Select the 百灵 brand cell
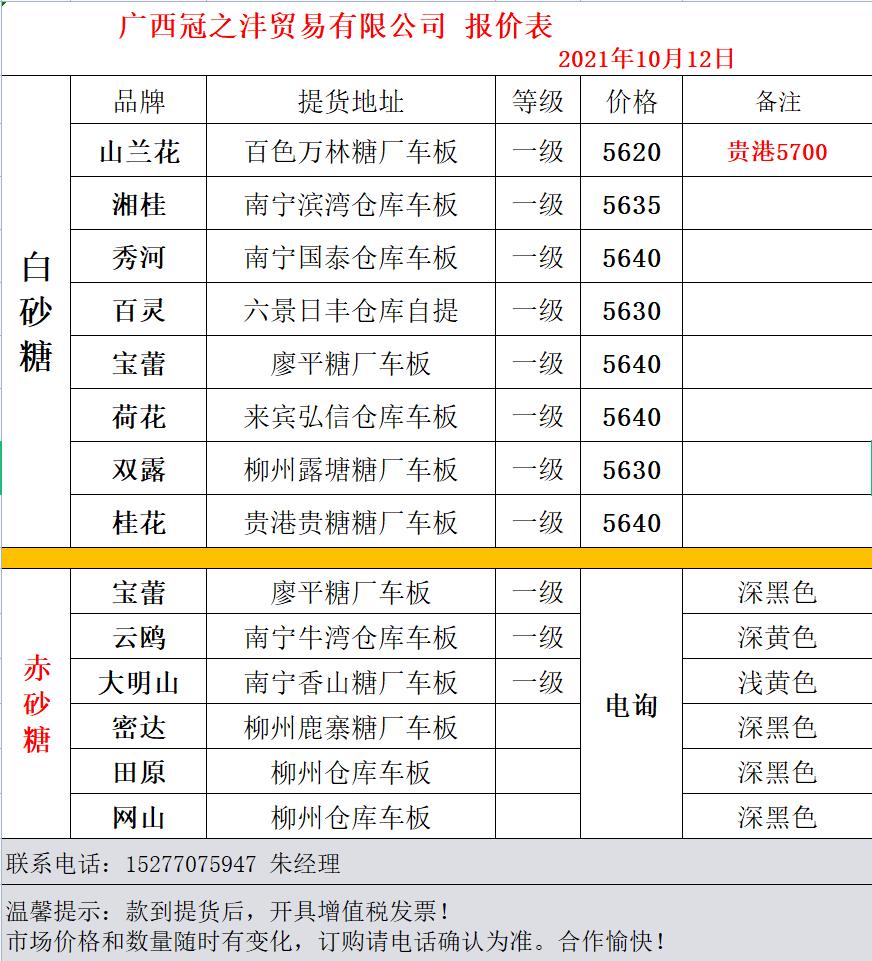Viewport: 872px width, 961px height. 138,311
